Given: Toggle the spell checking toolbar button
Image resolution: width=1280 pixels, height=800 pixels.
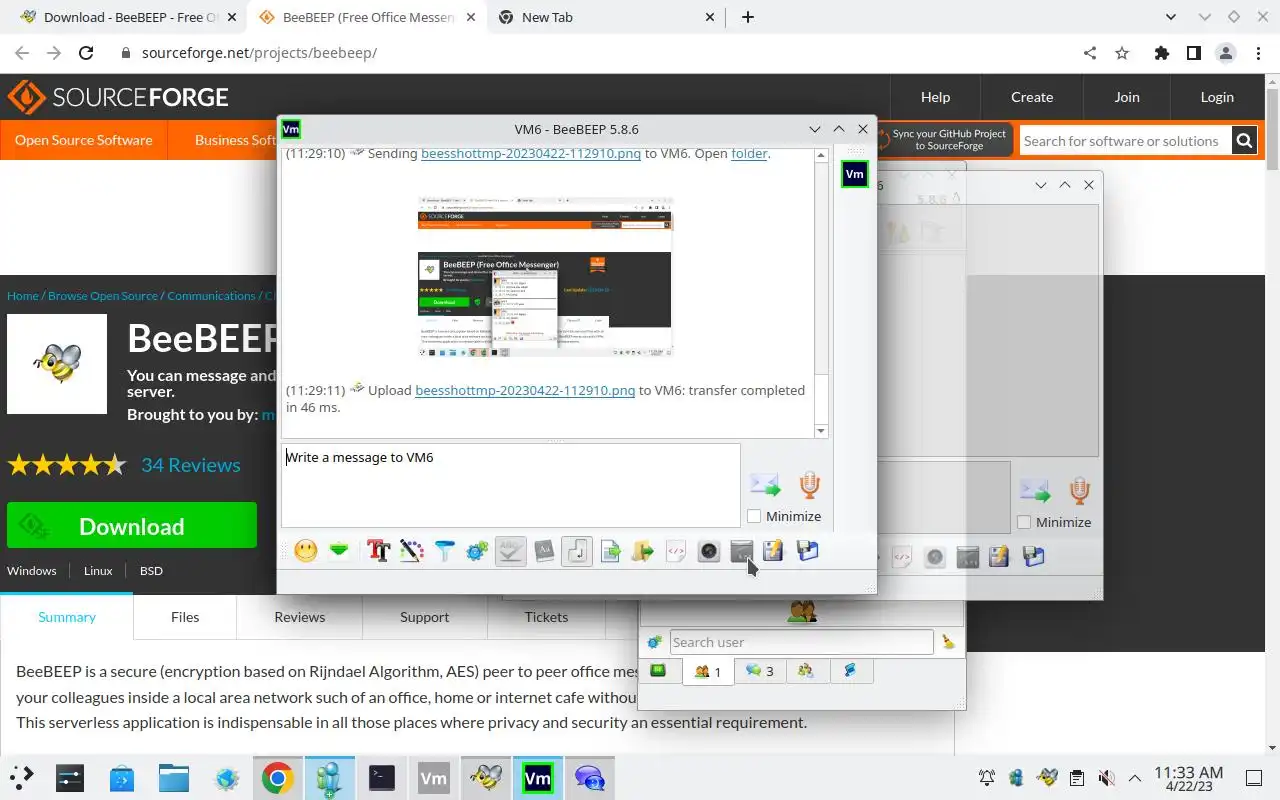Looking at the screenshot, I should pos(511,551).
